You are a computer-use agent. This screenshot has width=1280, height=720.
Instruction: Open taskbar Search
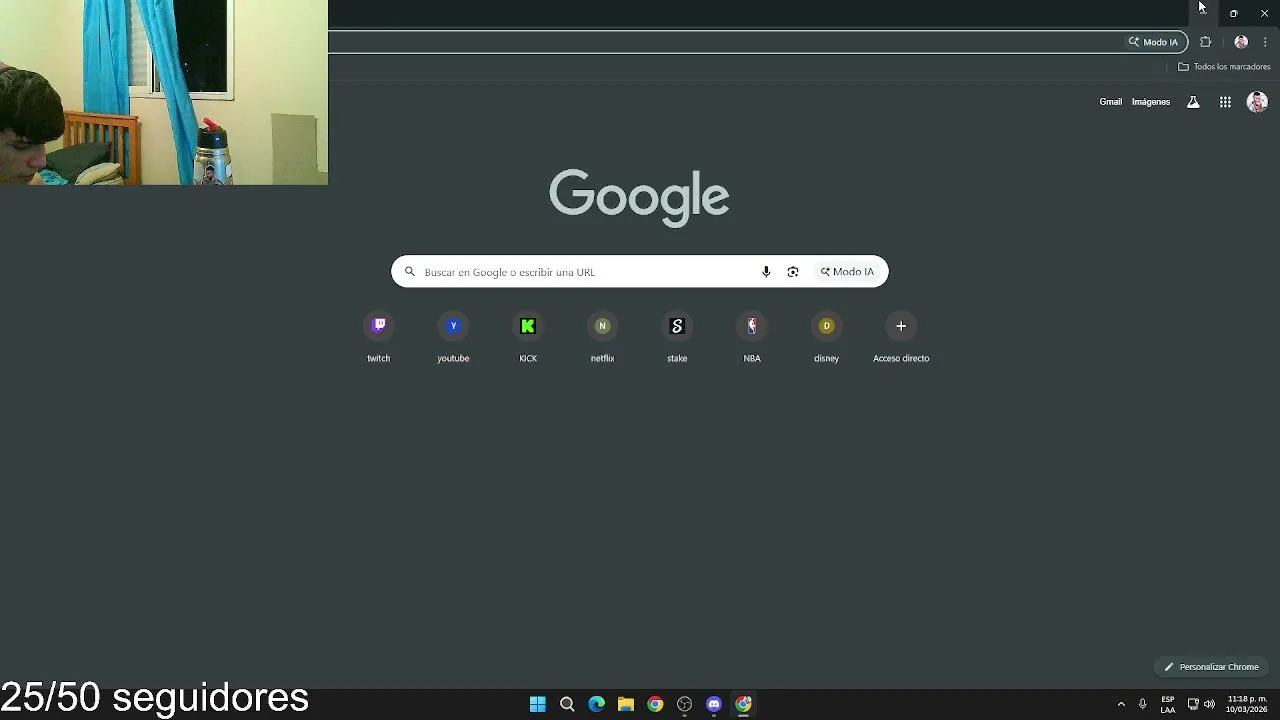[567, 704]
